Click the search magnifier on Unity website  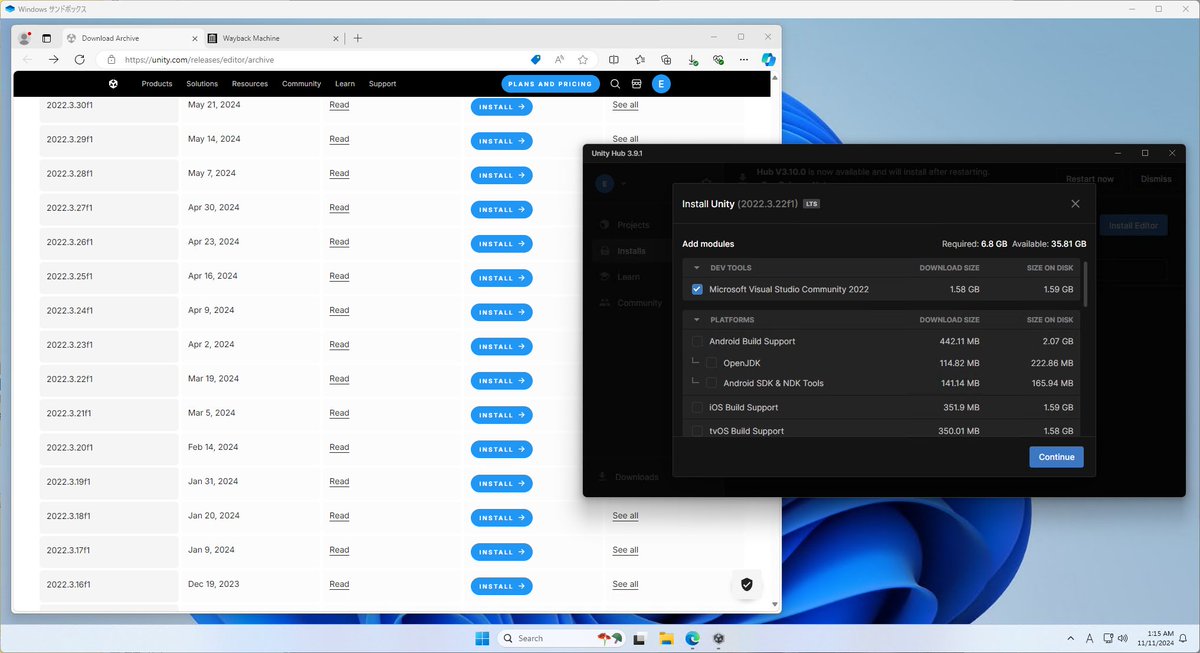(x=615, y=84)
